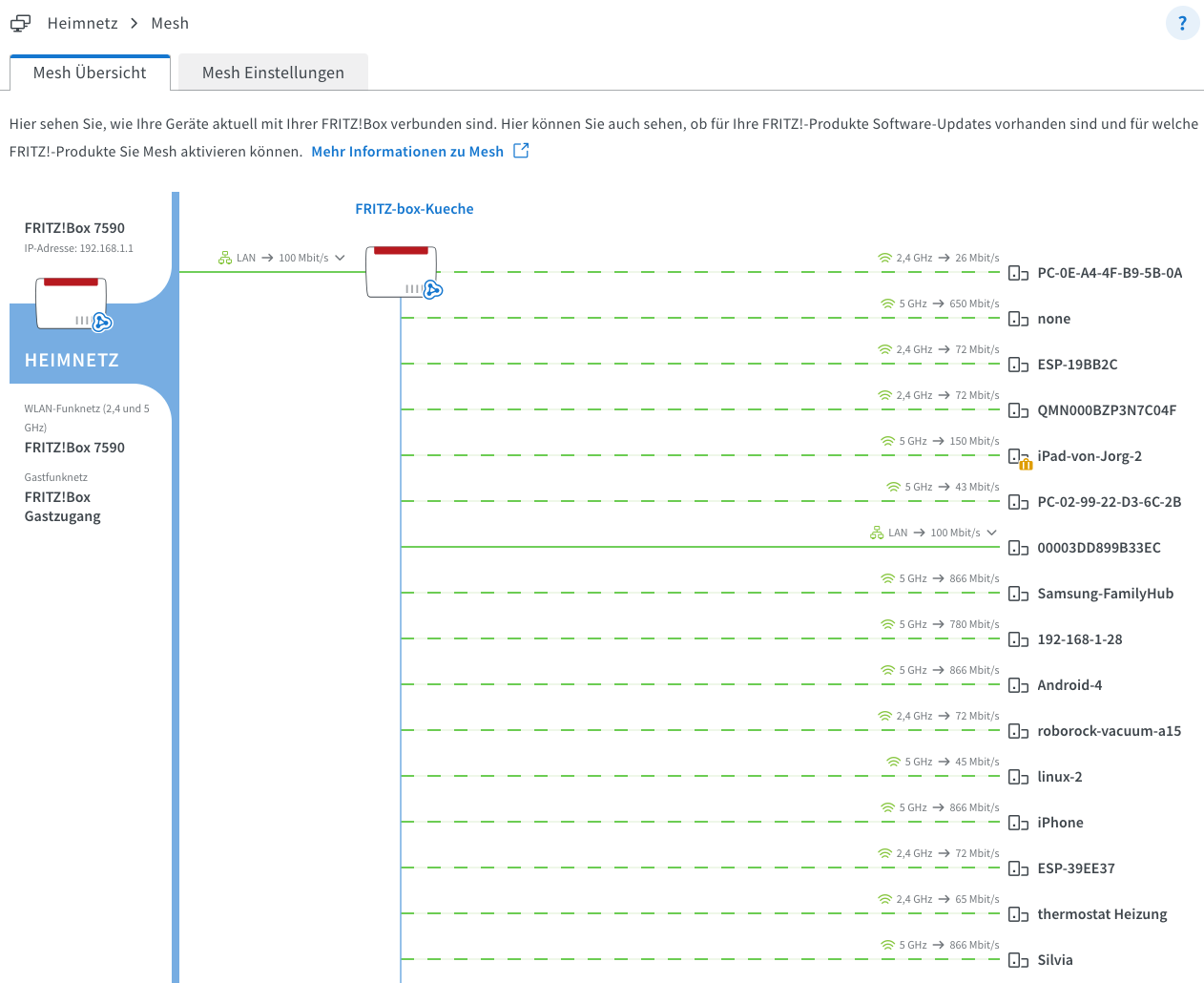
Task: Click device icon for roborock-vacuum-a15
Action: (1018, 731)
